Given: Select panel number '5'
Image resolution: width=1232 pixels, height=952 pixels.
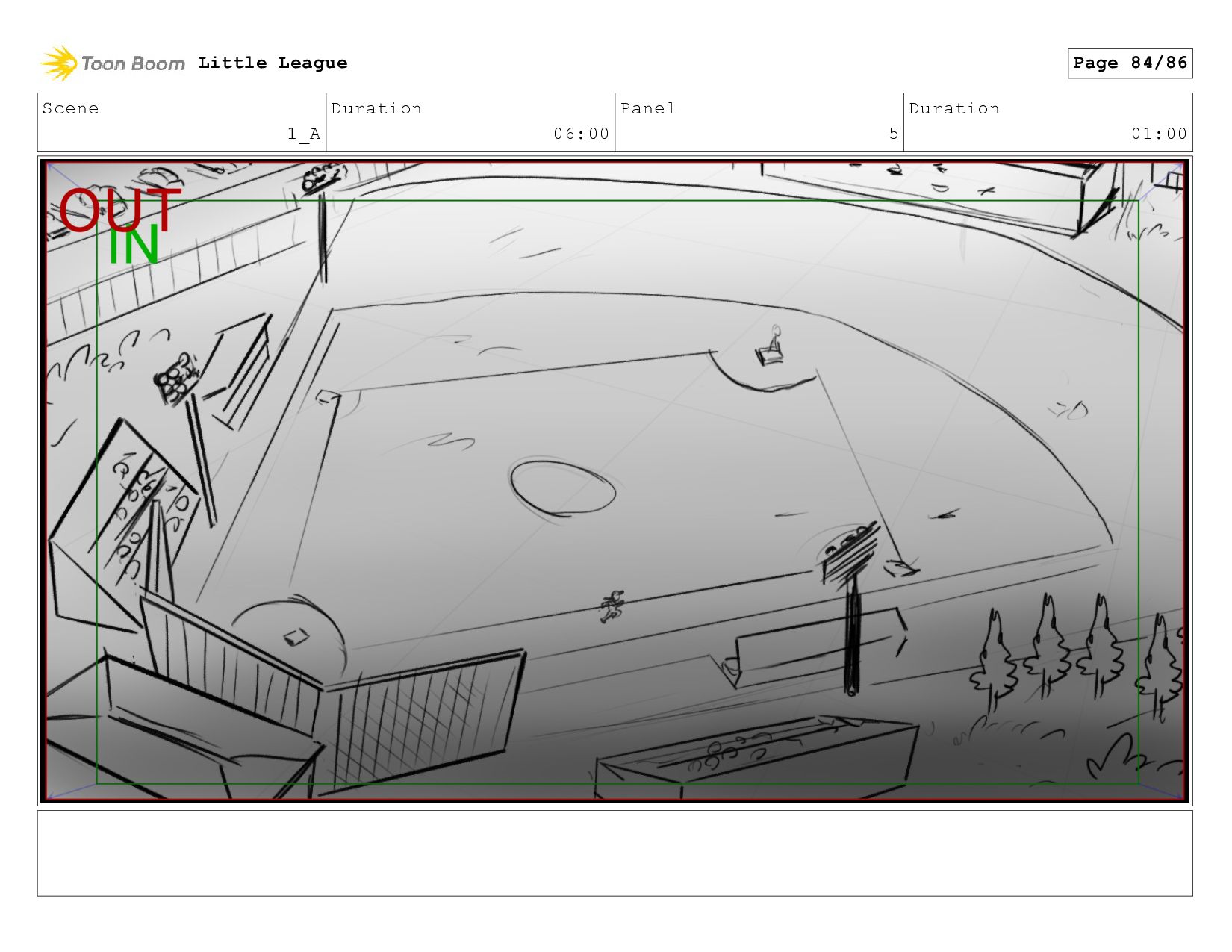Looking at the screenshot, I should (893, 134).
